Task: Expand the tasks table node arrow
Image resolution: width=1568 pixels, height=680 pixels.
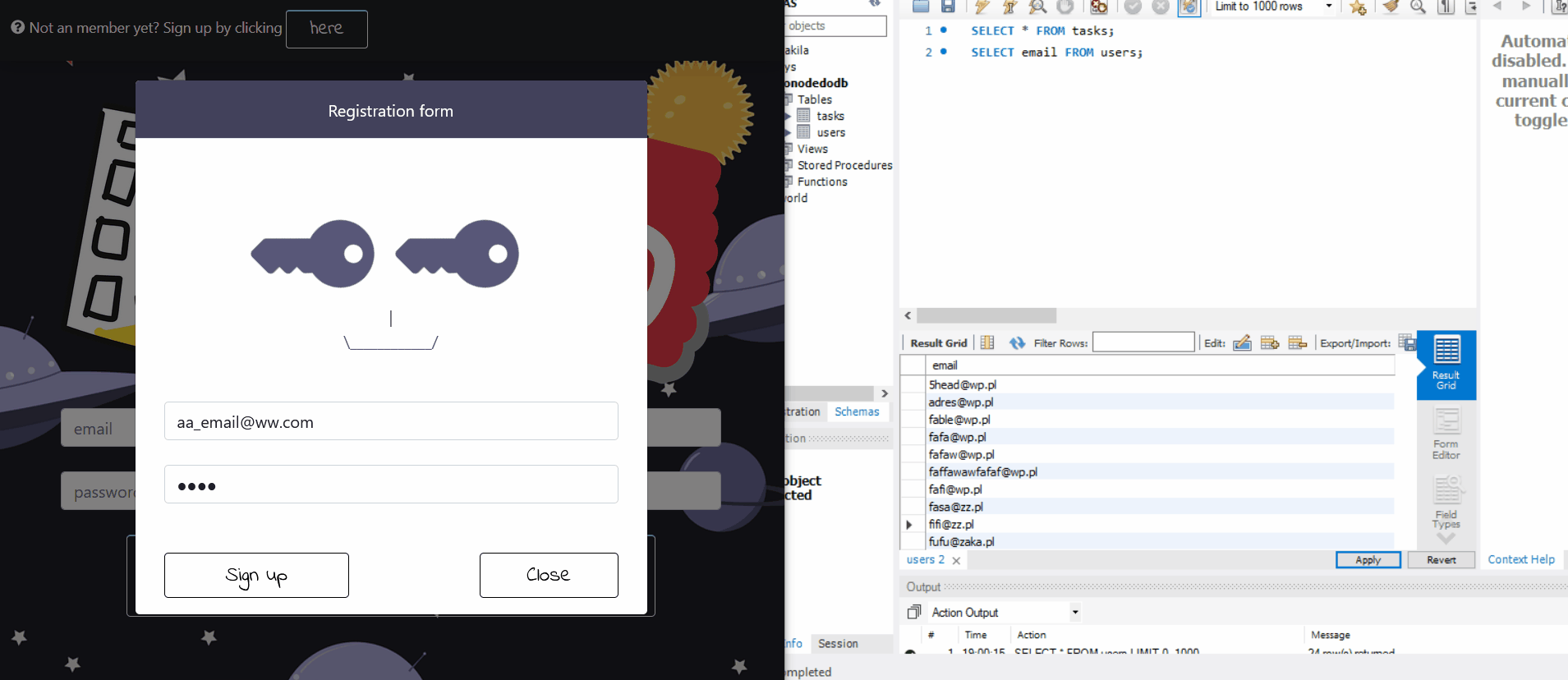Action: pyautogui.click(x=789, y=116)
